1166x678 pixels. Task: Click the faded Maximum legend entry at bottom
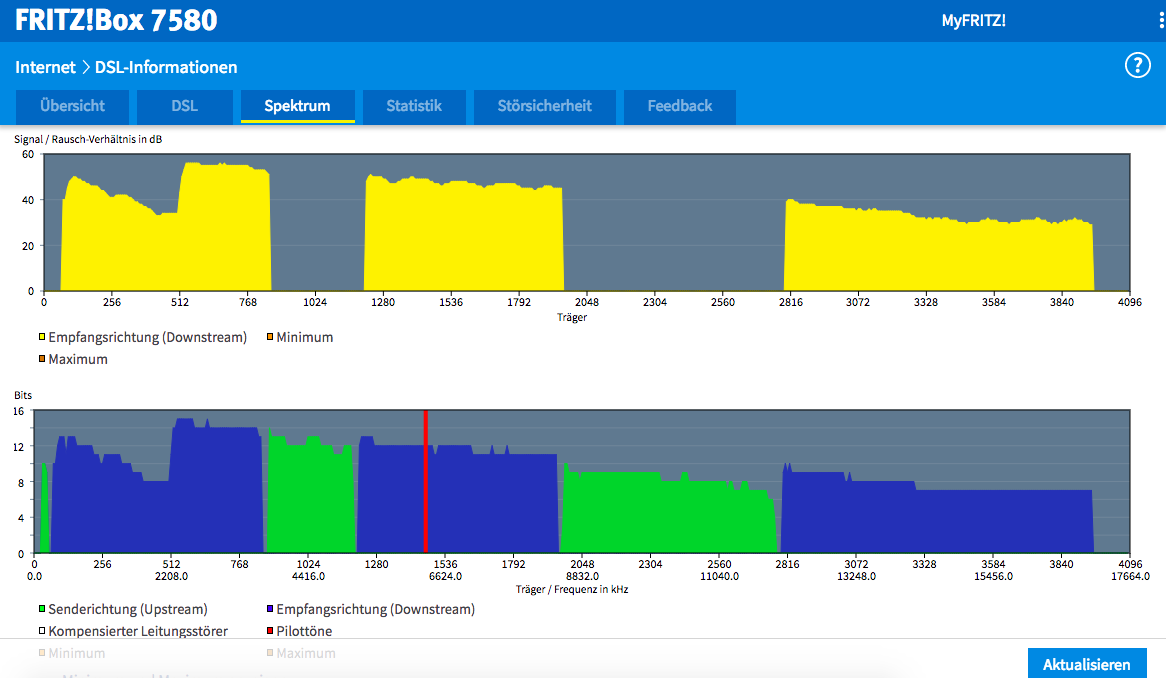coord(301,653)
